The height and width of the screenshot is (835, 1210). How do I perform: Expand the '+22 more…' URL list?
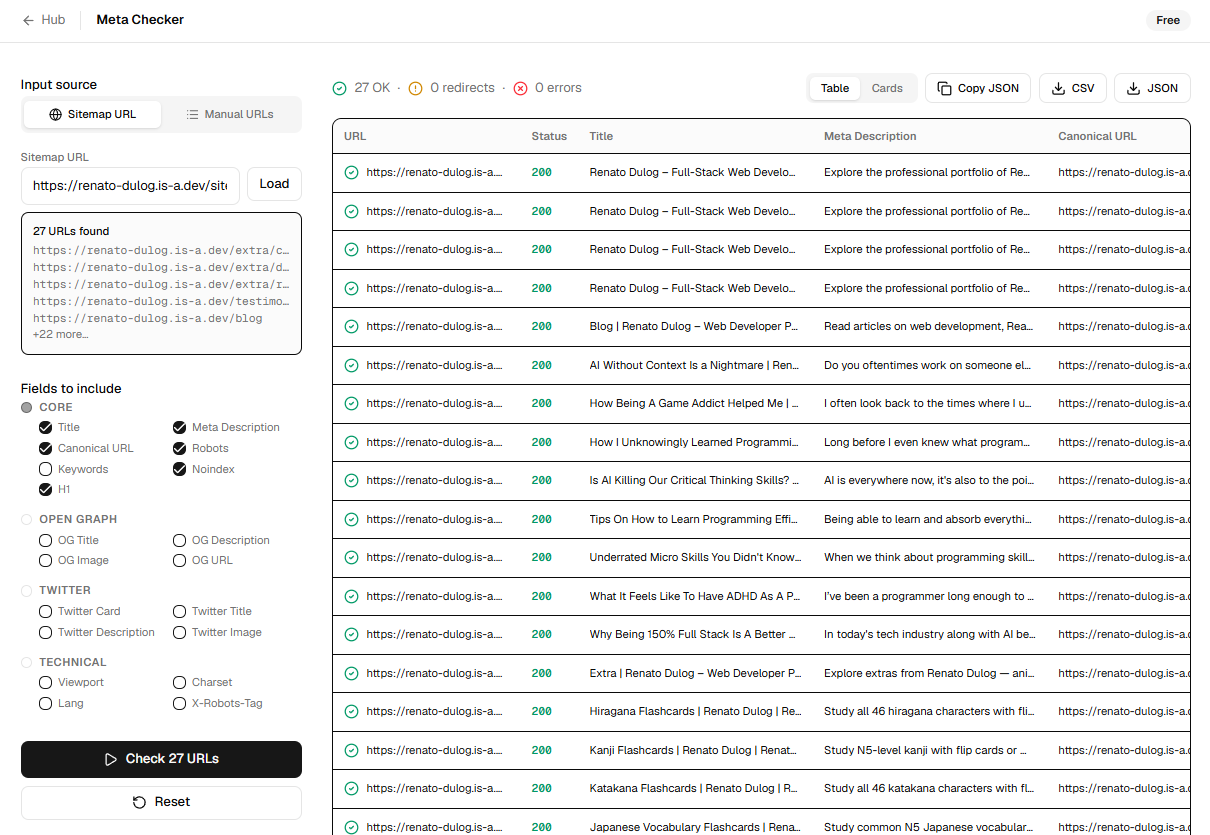[x=60, y=334]
